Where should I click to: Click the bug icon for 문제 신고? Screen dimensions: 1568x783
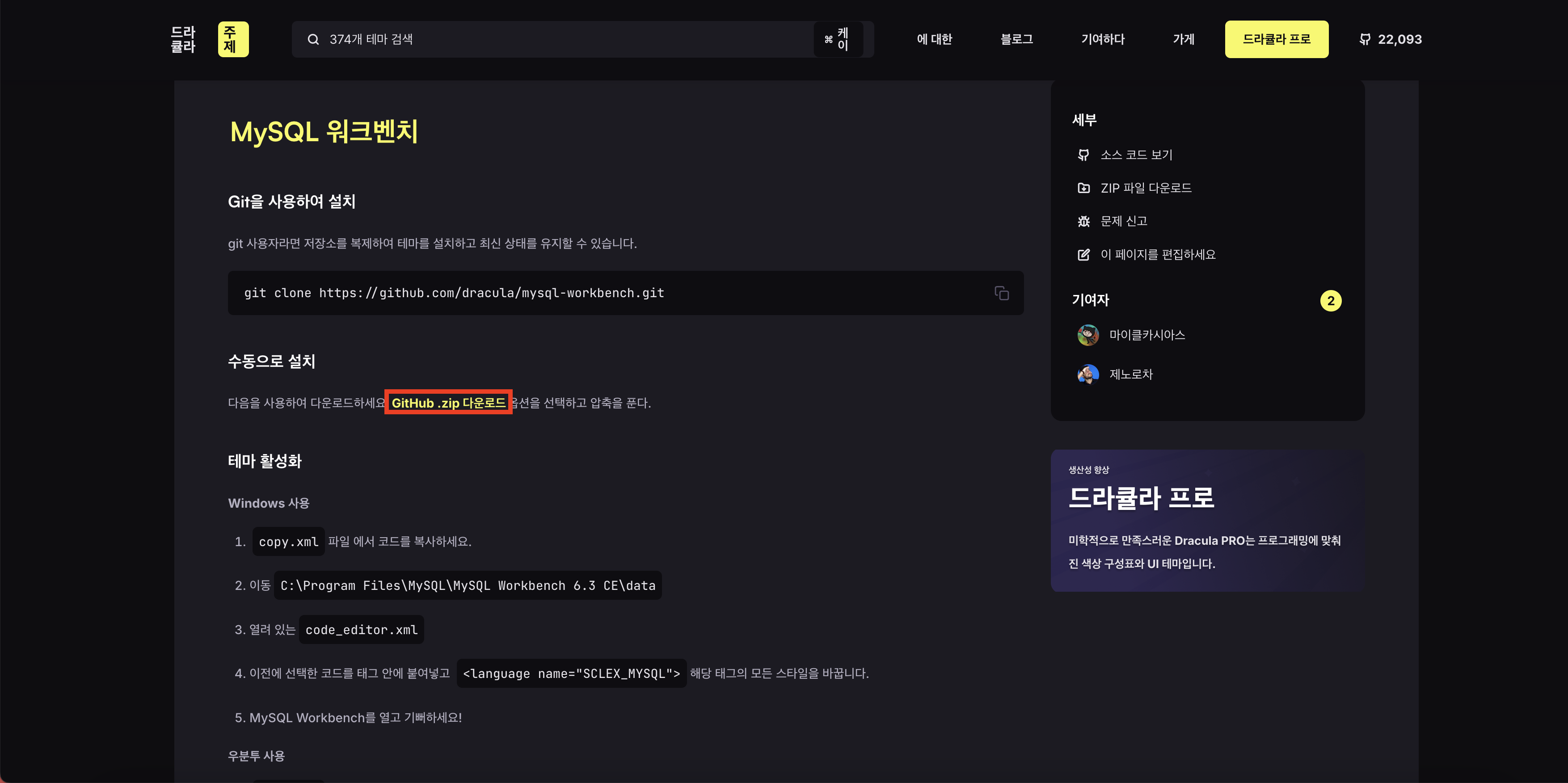coord(1083,222)
